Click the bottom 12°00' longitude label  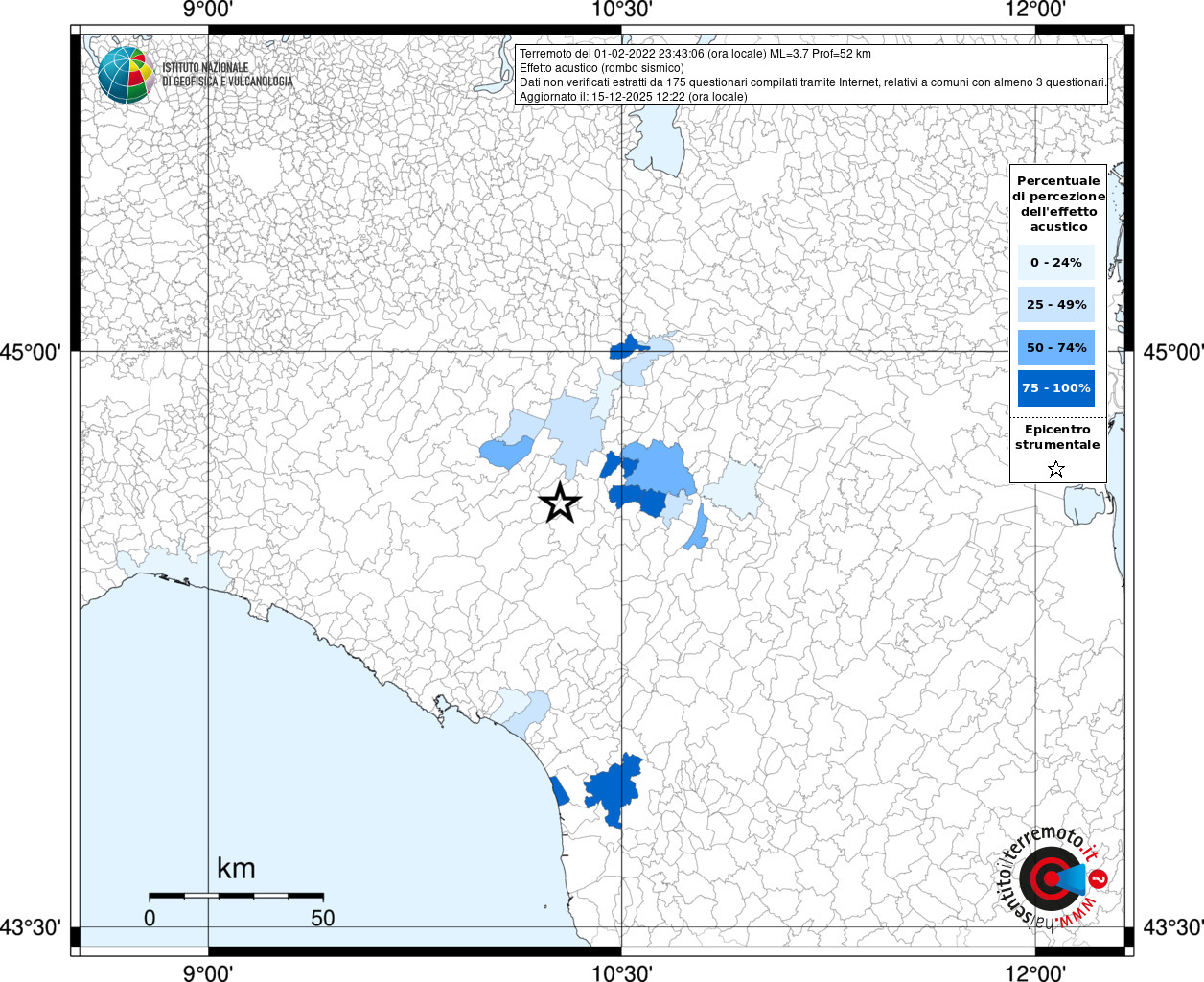[1035, 972]
